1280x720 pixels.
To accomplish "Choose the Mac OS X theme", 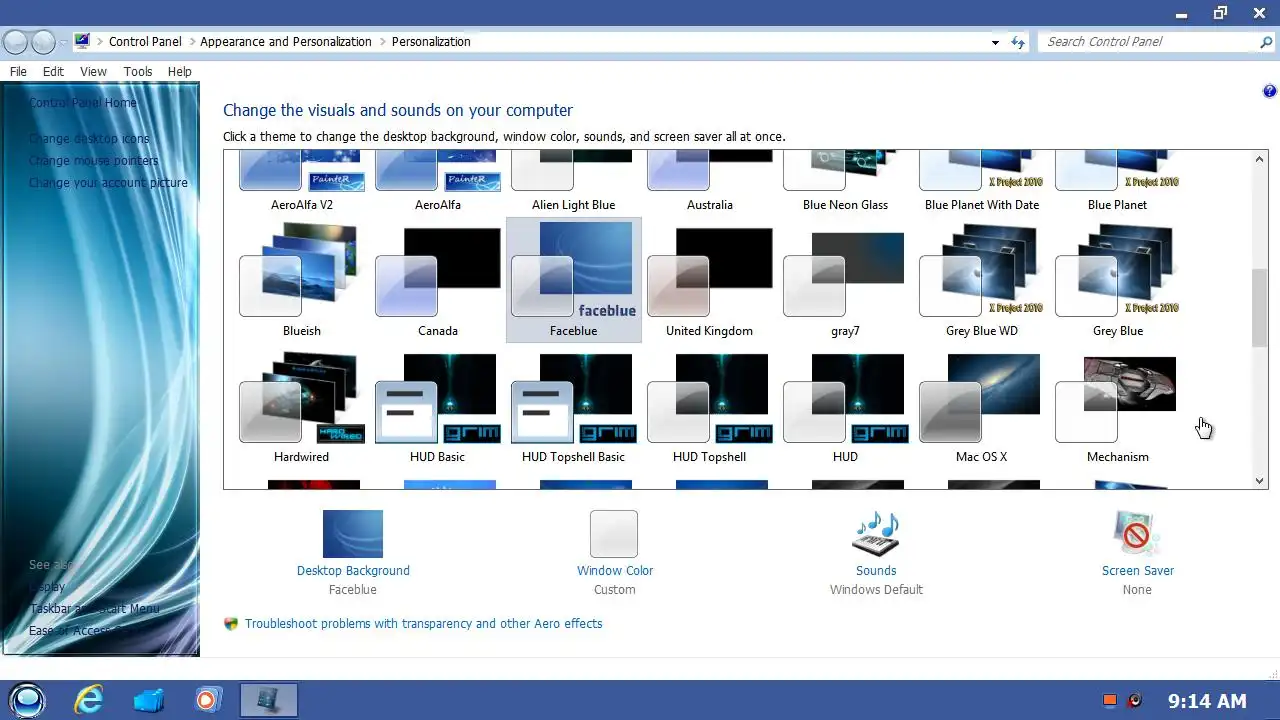I will coord(982,406).
